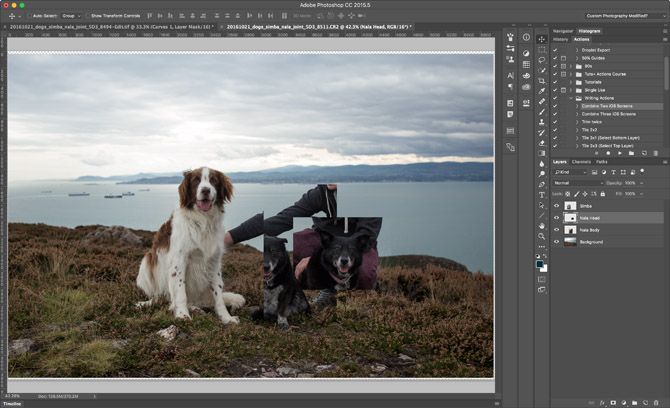Viewport: 670px width, 408px height.
Task: Select the Eyedropper tool
Action: (541, 91)
